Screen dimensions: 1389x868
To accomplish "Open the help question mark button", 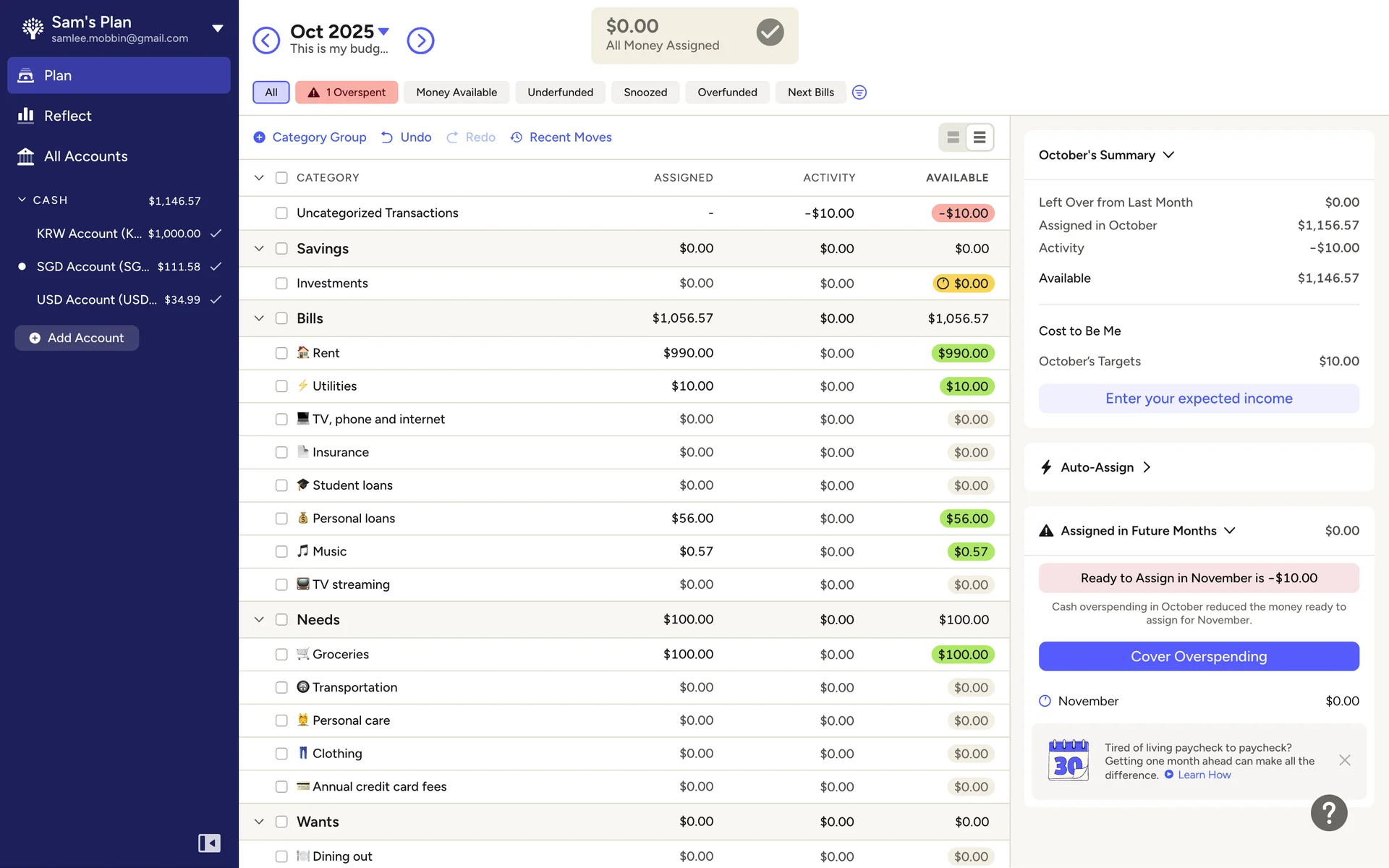I will coord(1328,813).
